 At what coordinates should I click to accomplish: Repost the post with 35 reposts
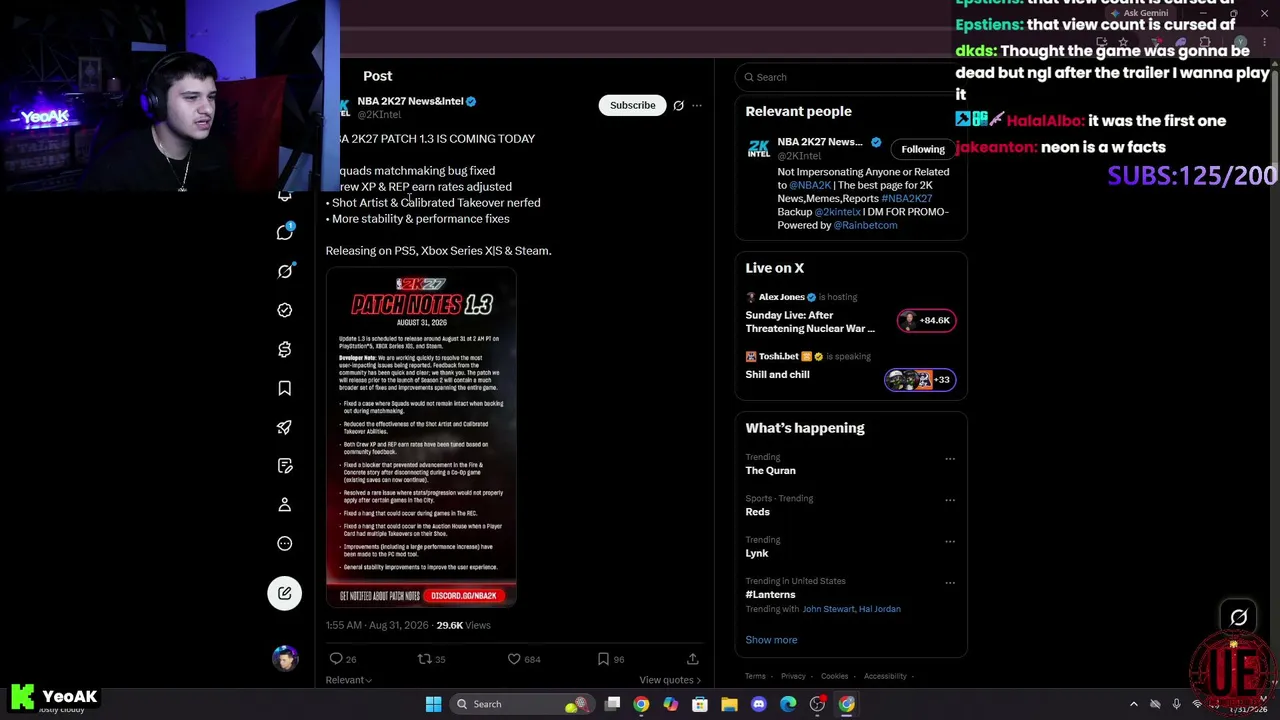coord(431,659)
